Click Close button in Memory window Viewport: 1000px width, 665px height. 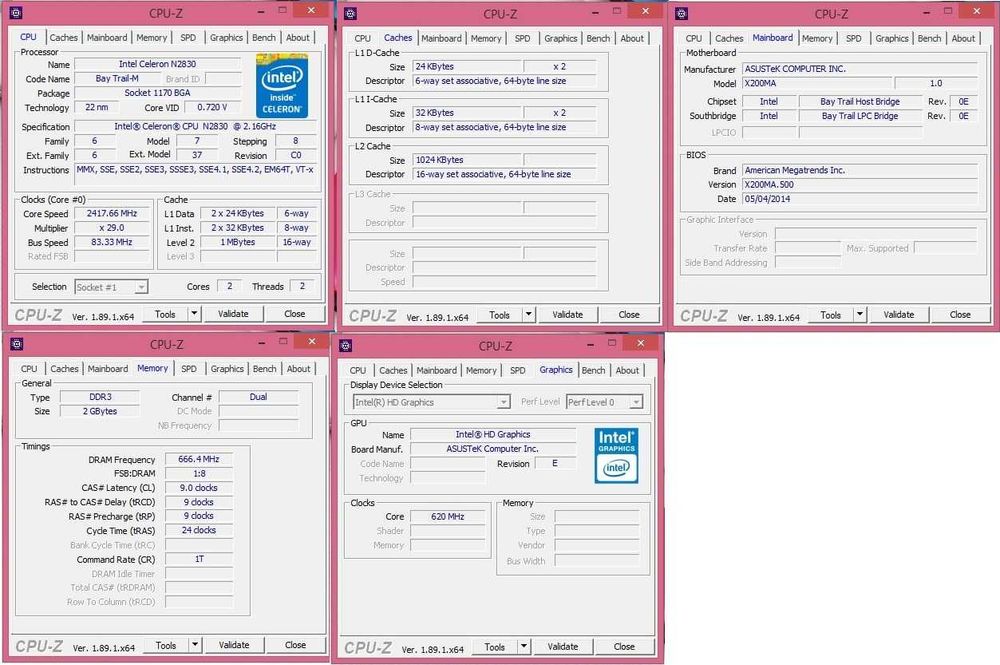[295, 645]
